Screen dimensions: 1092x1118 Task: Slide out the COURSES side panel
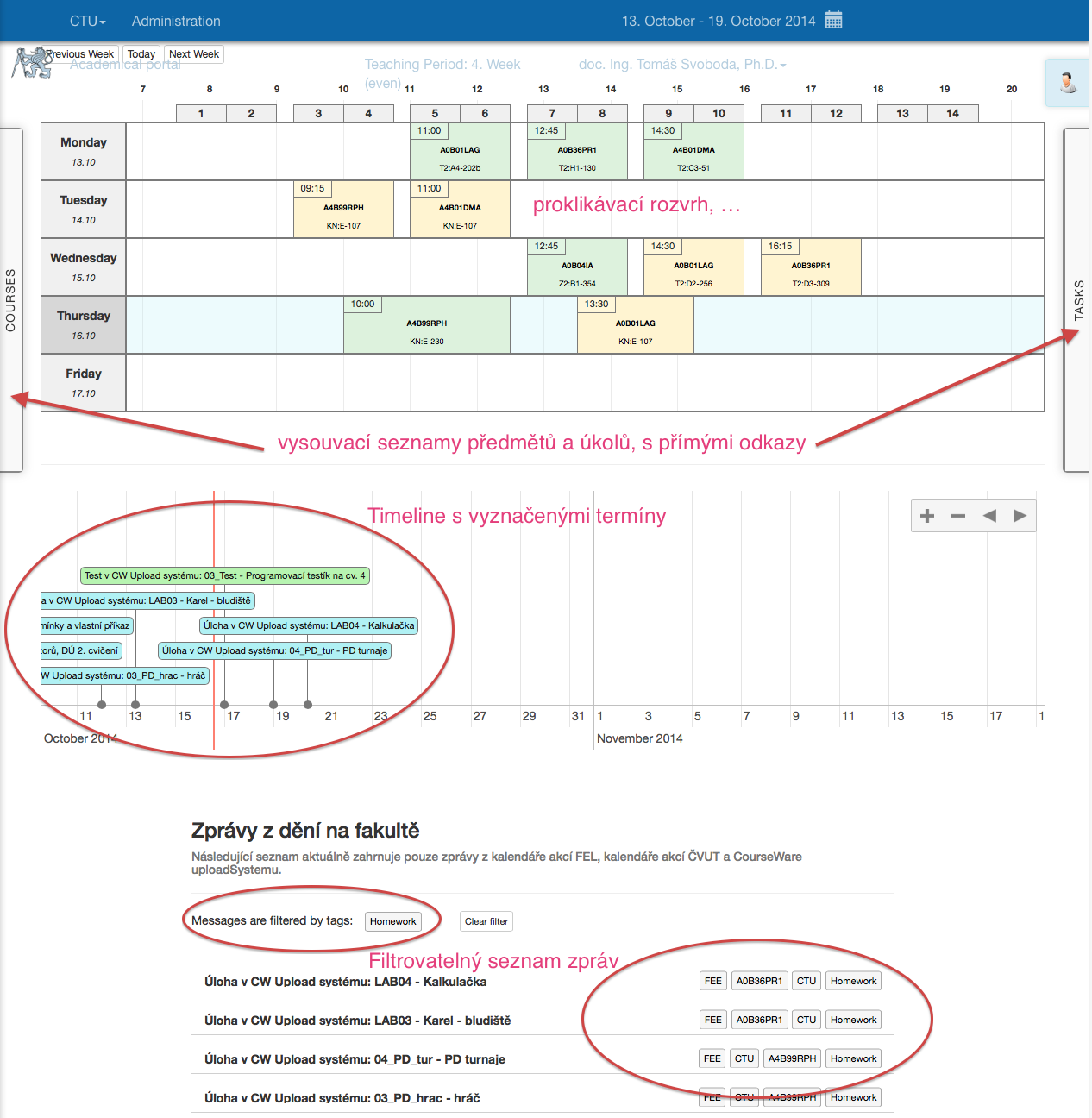point(11,299)
